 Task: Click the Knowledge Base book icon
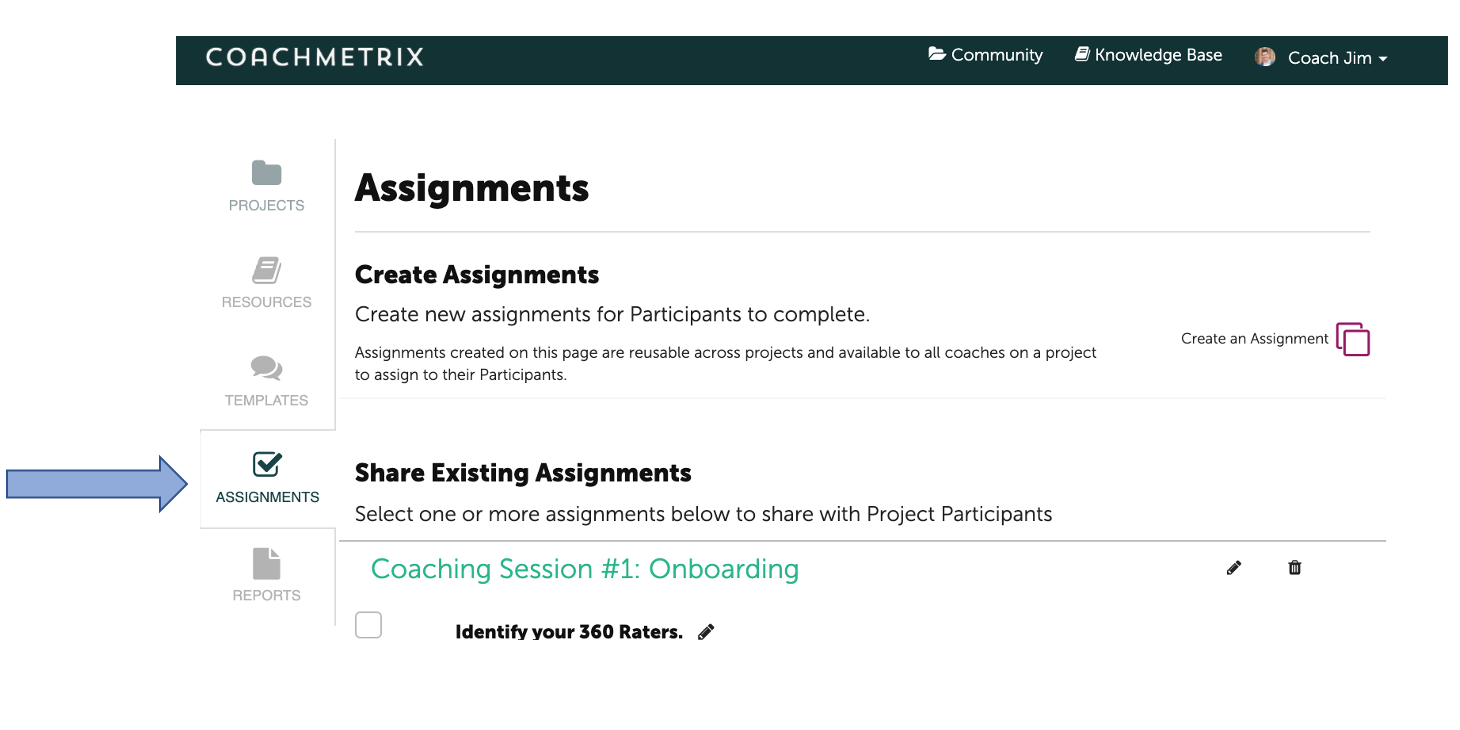click(1082, 54)
